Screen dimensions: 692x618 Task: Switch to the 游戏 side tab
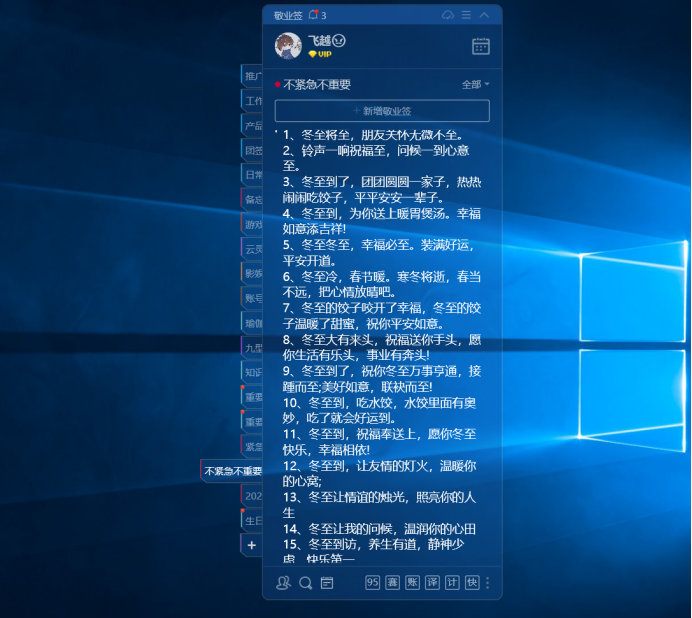252,225
